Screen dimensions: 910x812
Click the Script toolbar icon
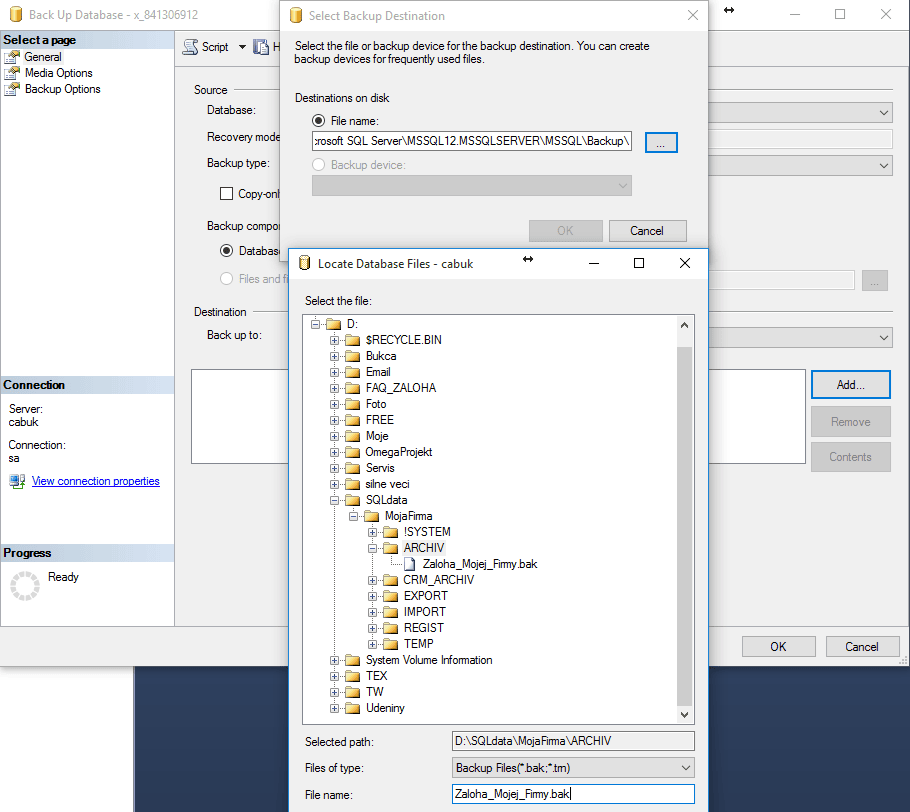tap(191, 47)
